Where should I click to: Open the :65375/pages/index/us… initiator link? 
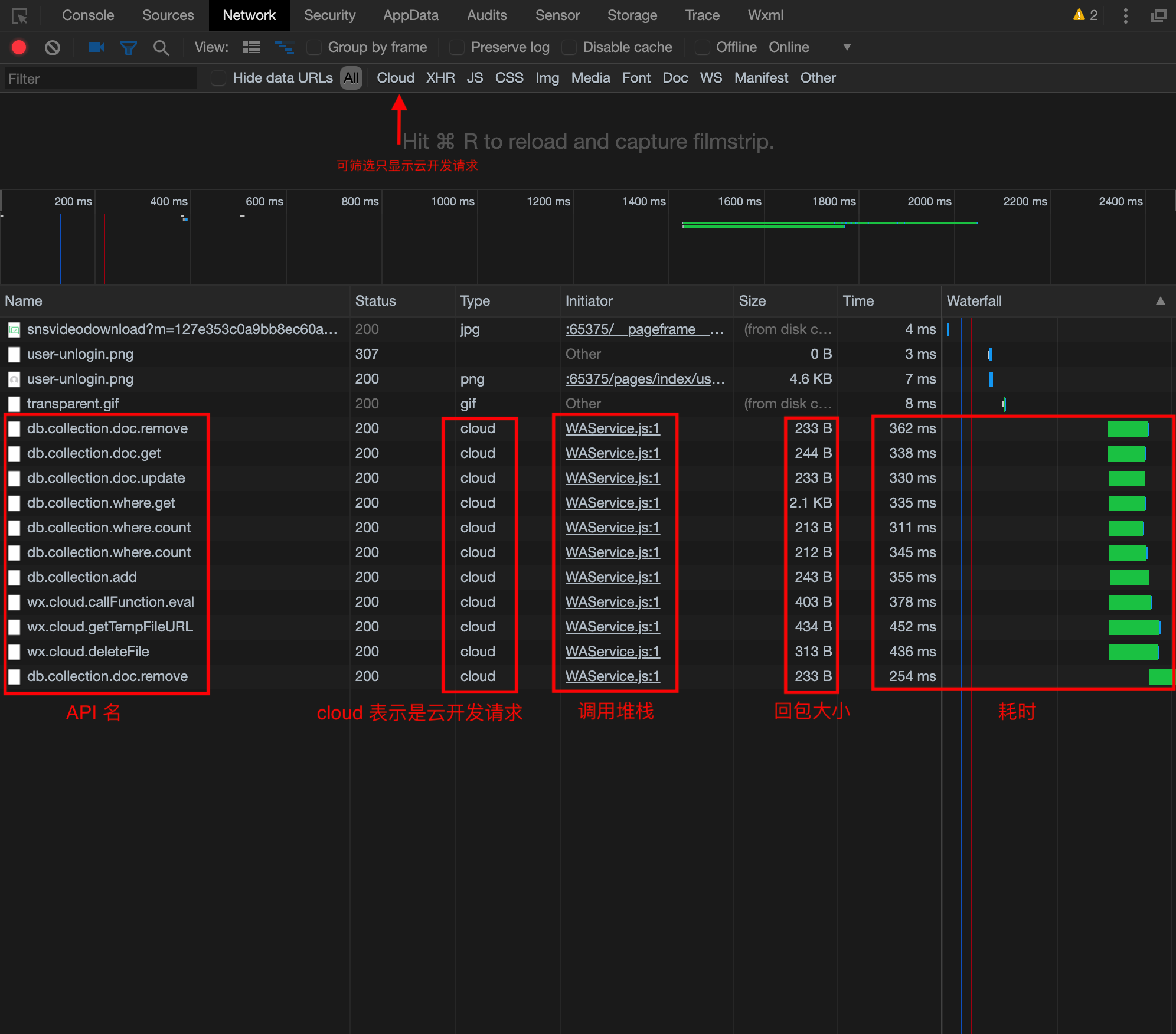(x=645, y=379)
